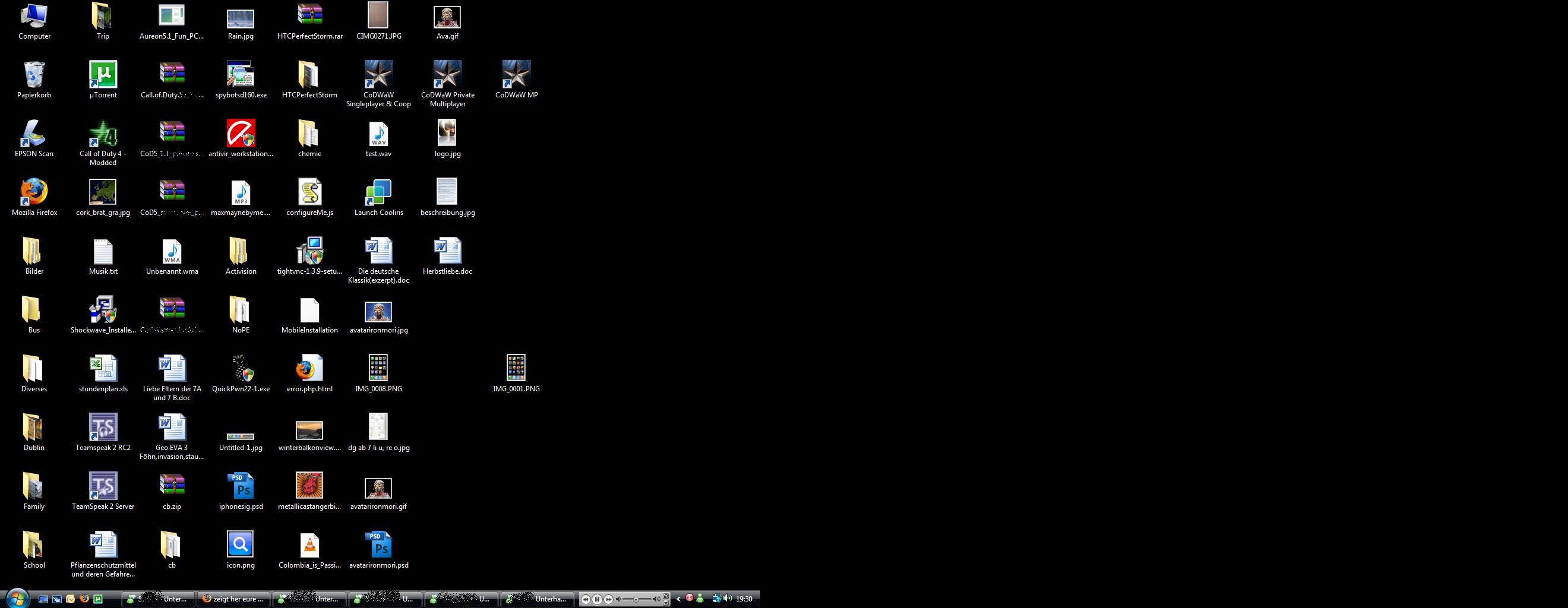
Task: Select the Mozilla Firefox desktop icon
Action: click(x=34, y=192)
